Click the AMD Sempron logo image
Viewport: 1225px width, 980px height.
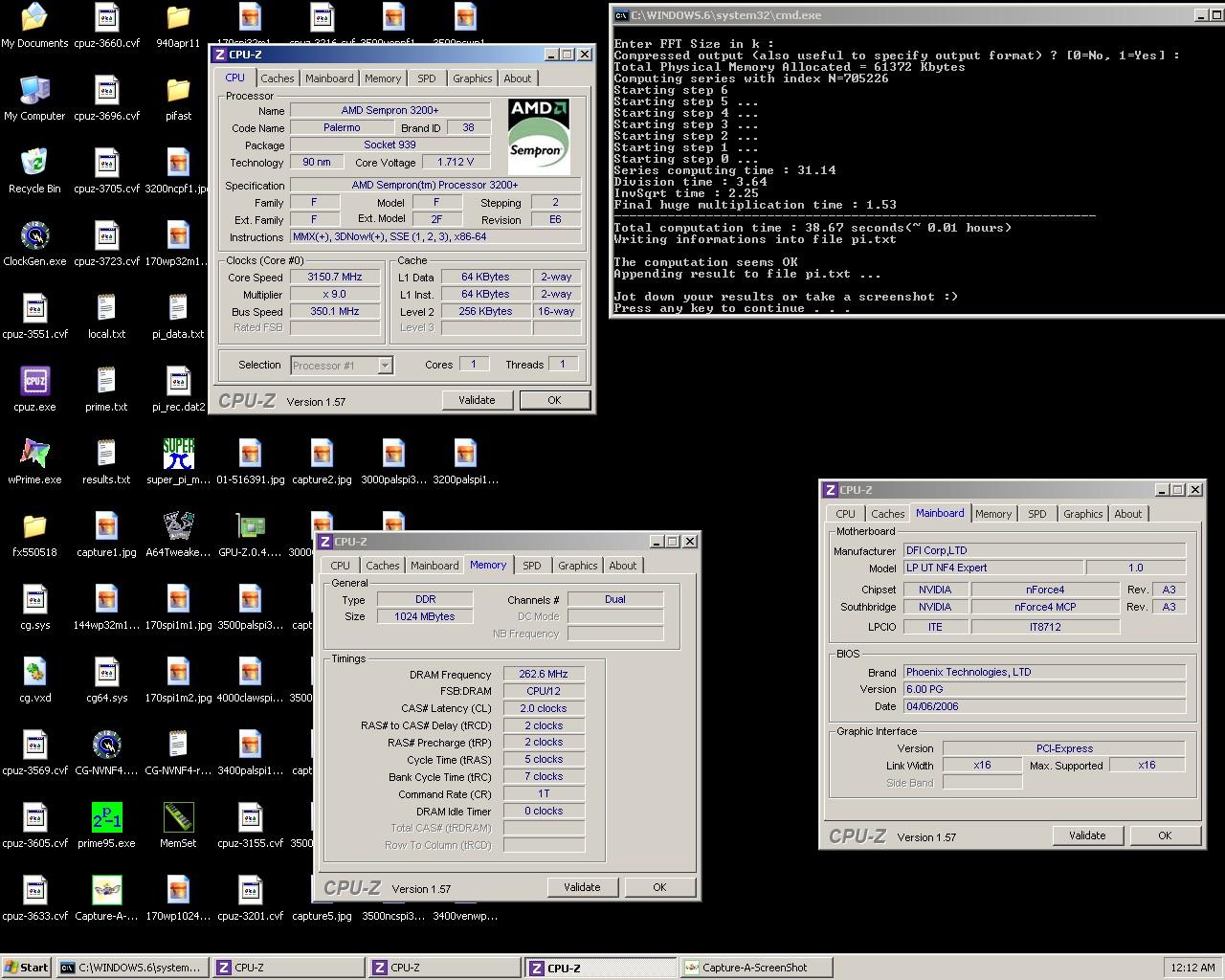point(539,135)
